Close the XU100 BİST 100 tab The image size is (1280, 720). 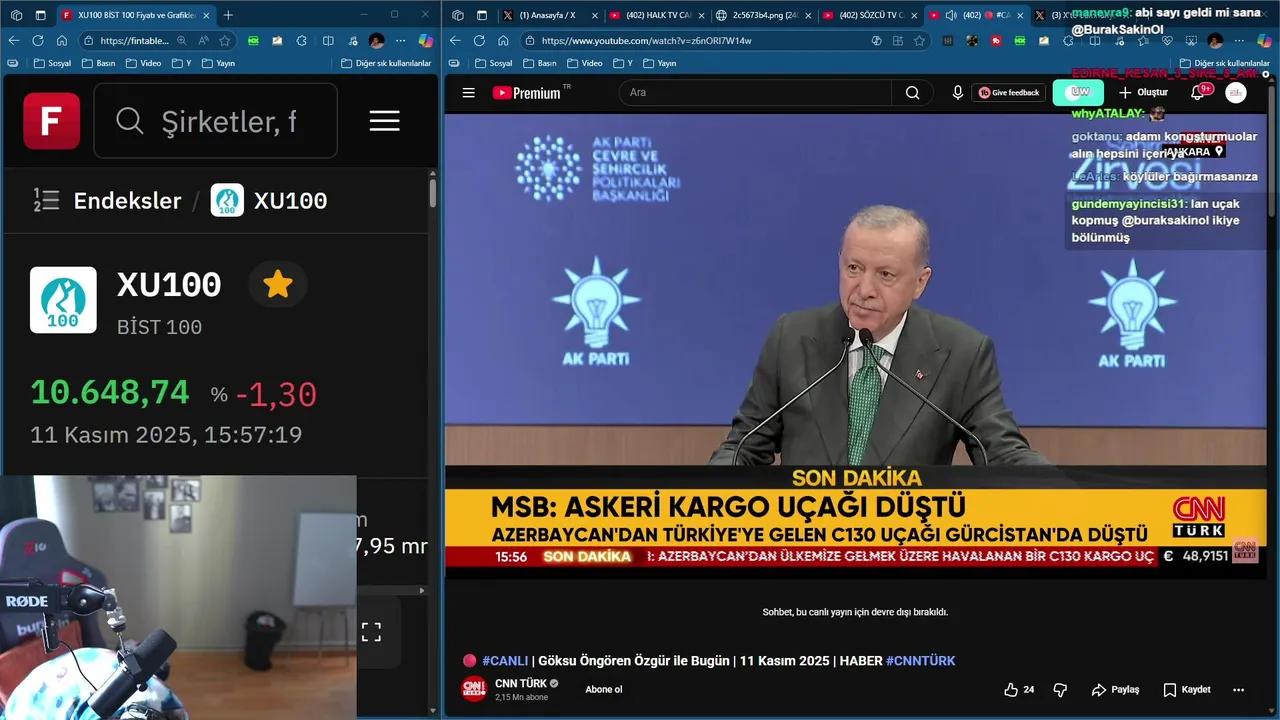click(x=206, y=15)
